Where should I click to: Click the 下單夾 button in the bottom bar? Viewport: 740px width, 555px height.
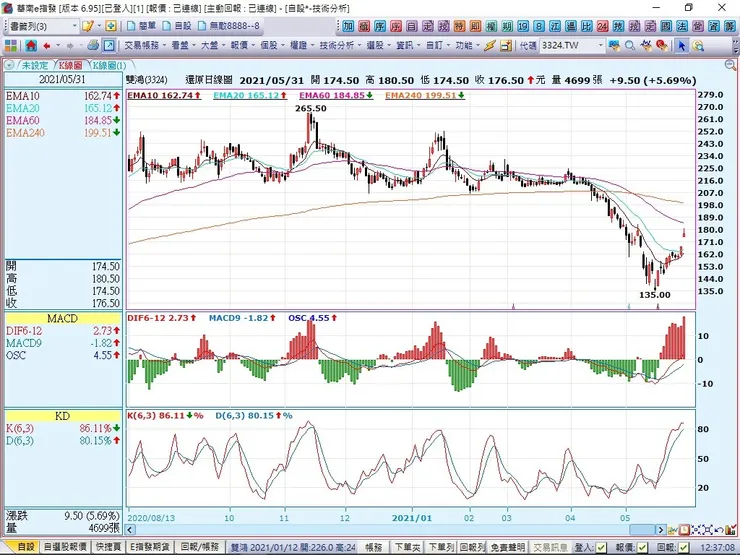[406, 548]
